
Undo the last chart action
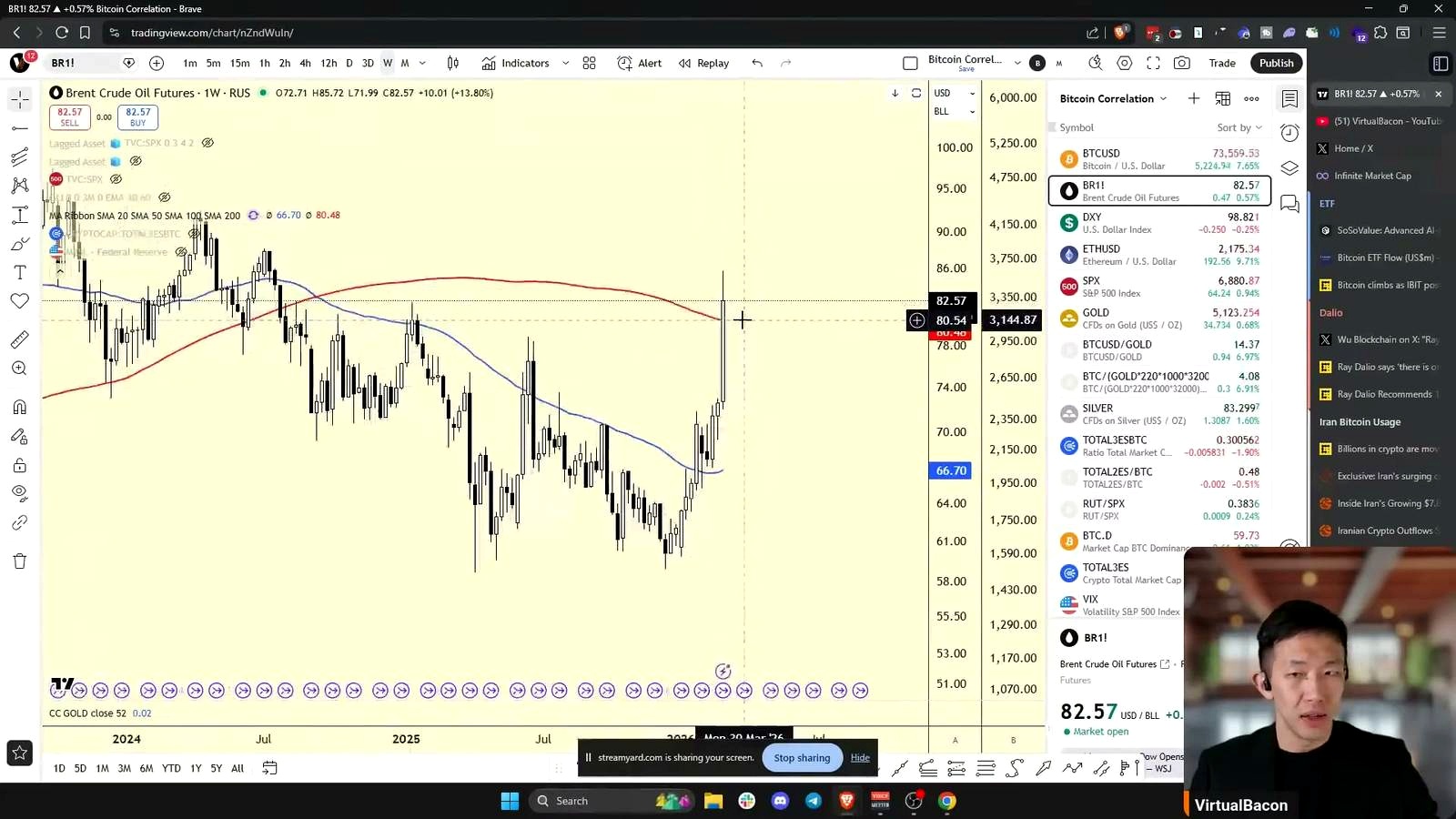coord(757,63)
